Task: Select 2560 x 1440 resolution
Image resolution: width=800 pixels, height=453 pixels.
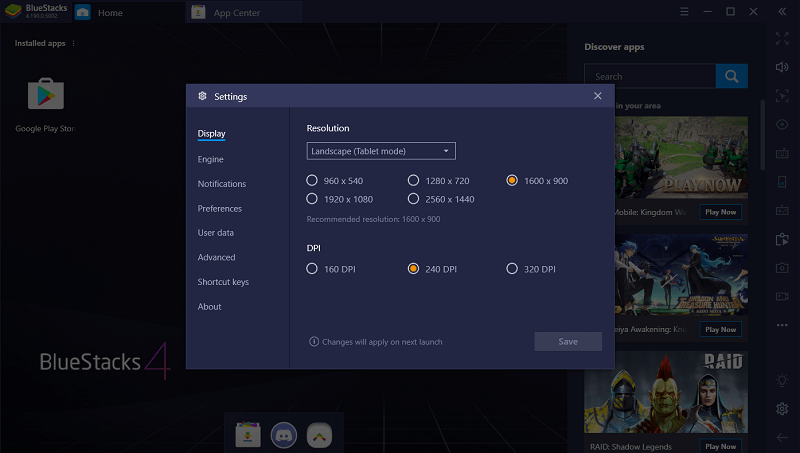Action: (413, 198)
